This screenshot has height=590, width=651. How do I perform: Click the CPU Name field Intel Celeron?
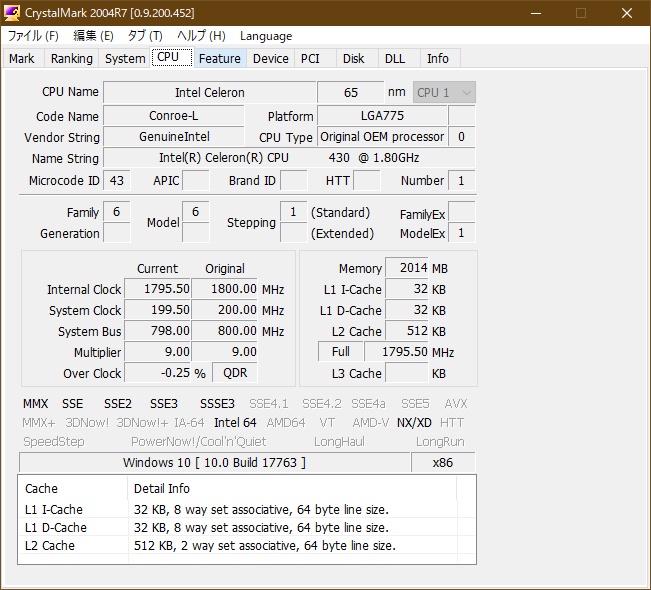(210, 92)
